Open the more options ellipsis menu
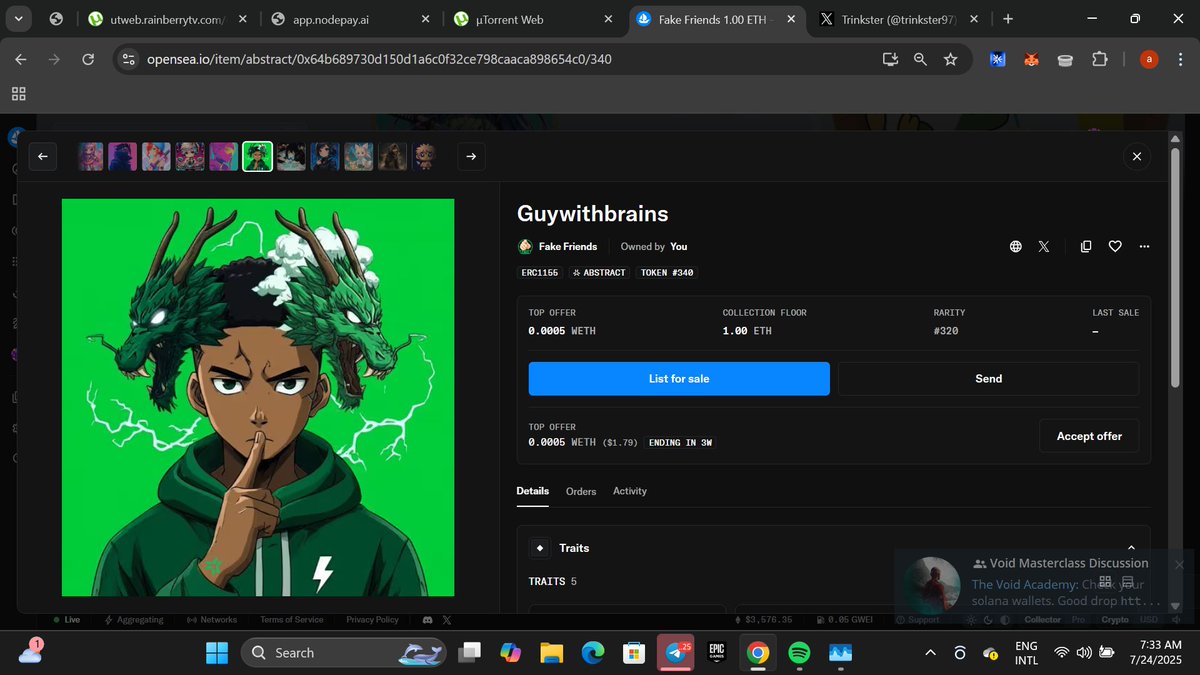The width and height of the screenshot is (1200, 675). coord(1144,246)
